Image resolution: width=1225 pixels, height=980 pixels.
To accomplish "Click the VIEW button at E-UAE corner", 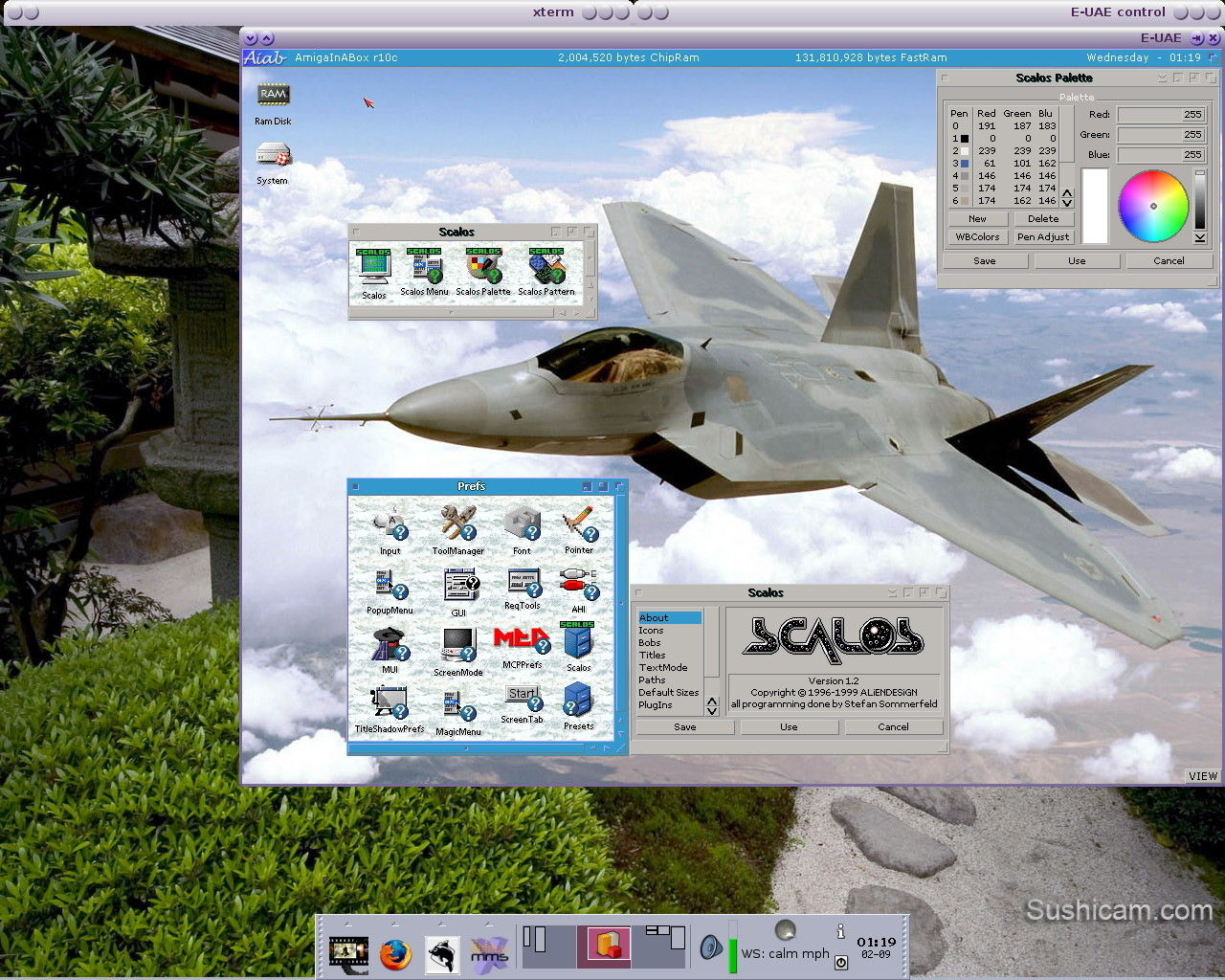I will (x=1203, y=776).
